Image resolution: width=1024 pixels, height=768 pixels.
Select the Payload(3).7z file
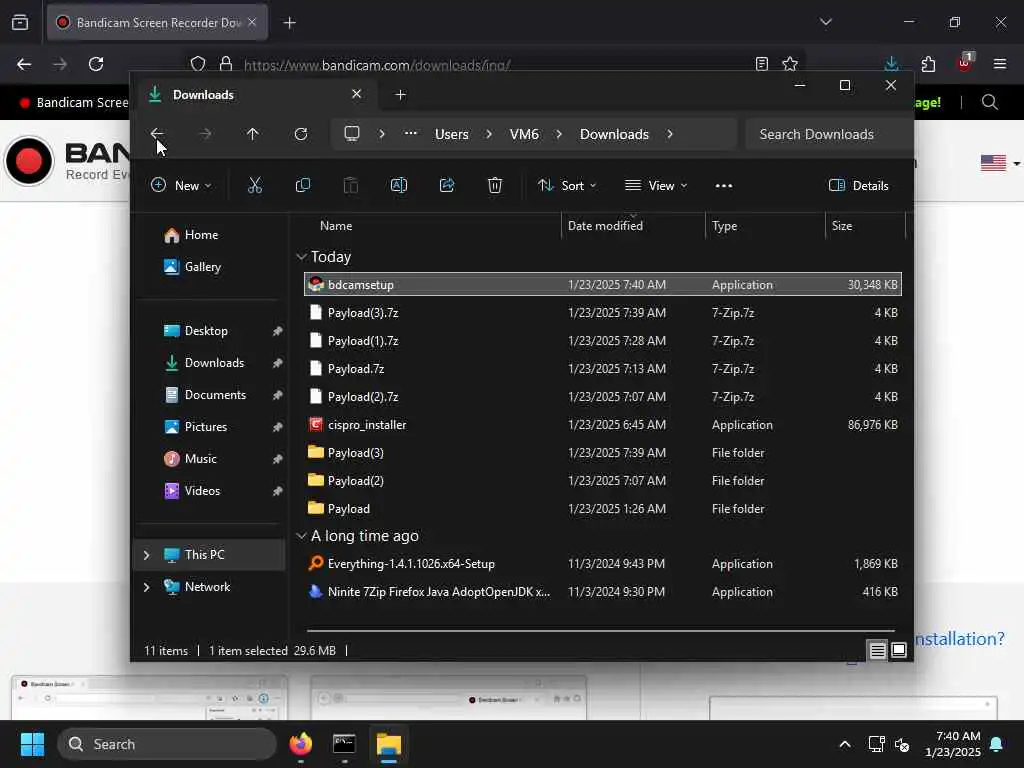(603, 313)
